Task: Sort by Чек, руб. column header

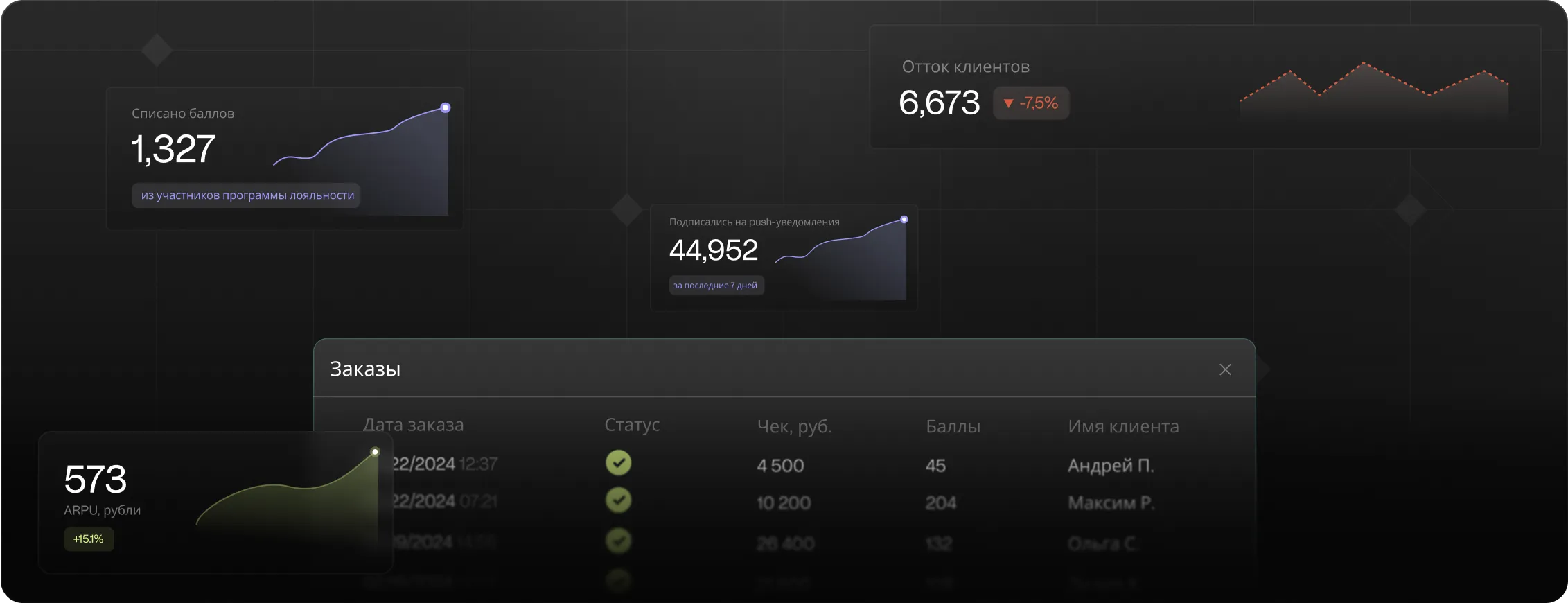Action: coord(794,426)
